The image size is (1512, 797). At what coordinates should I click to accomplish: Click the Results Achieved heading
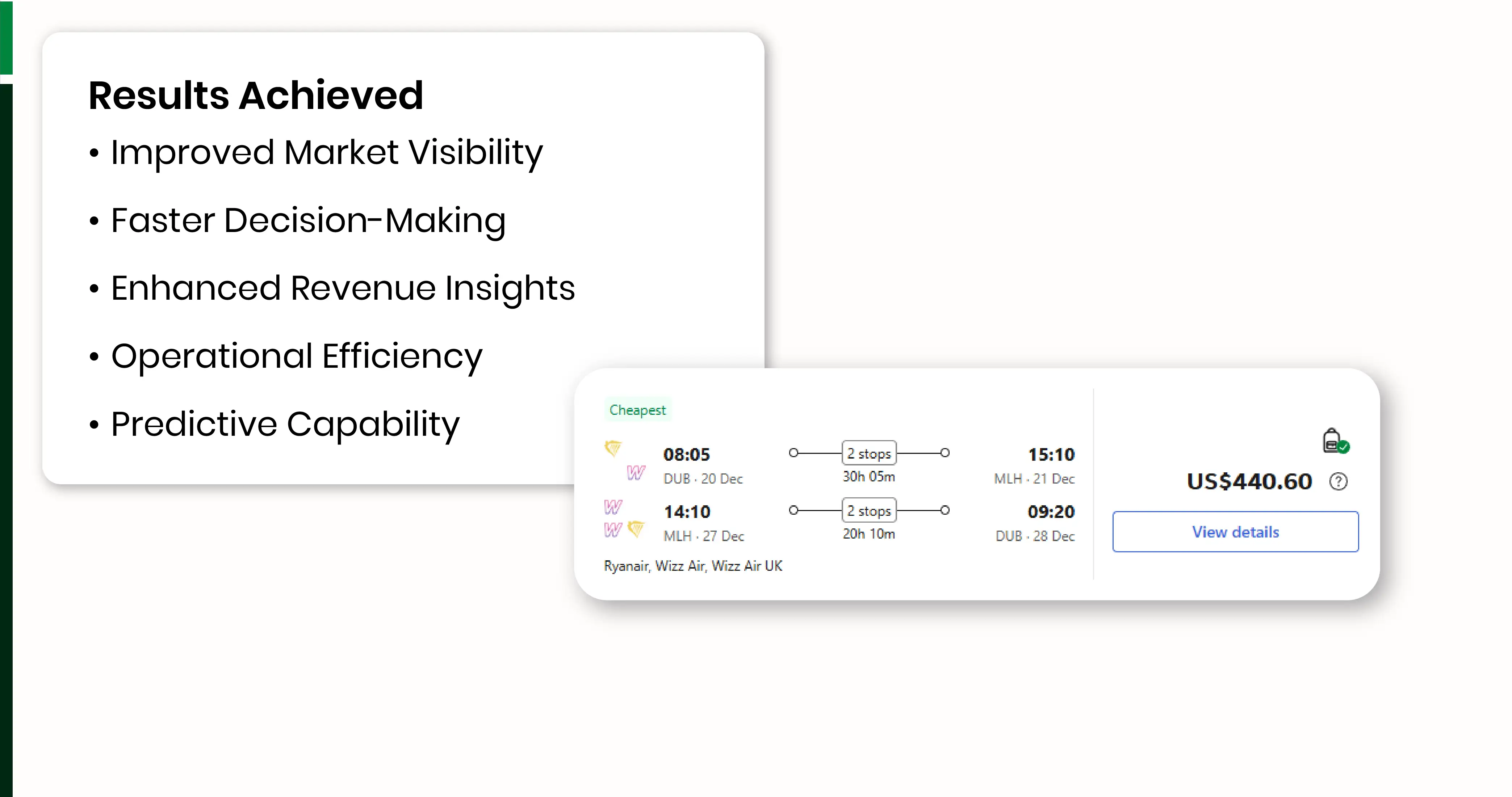click(256, 95)
